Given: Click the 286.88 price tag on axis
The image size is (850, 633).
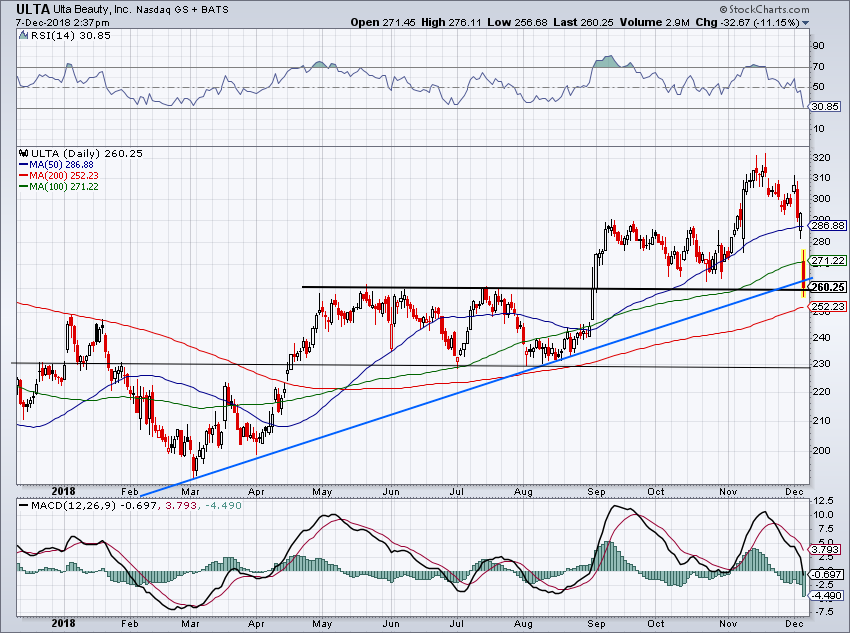Looking at the screenshot, I should coord(828,225).
